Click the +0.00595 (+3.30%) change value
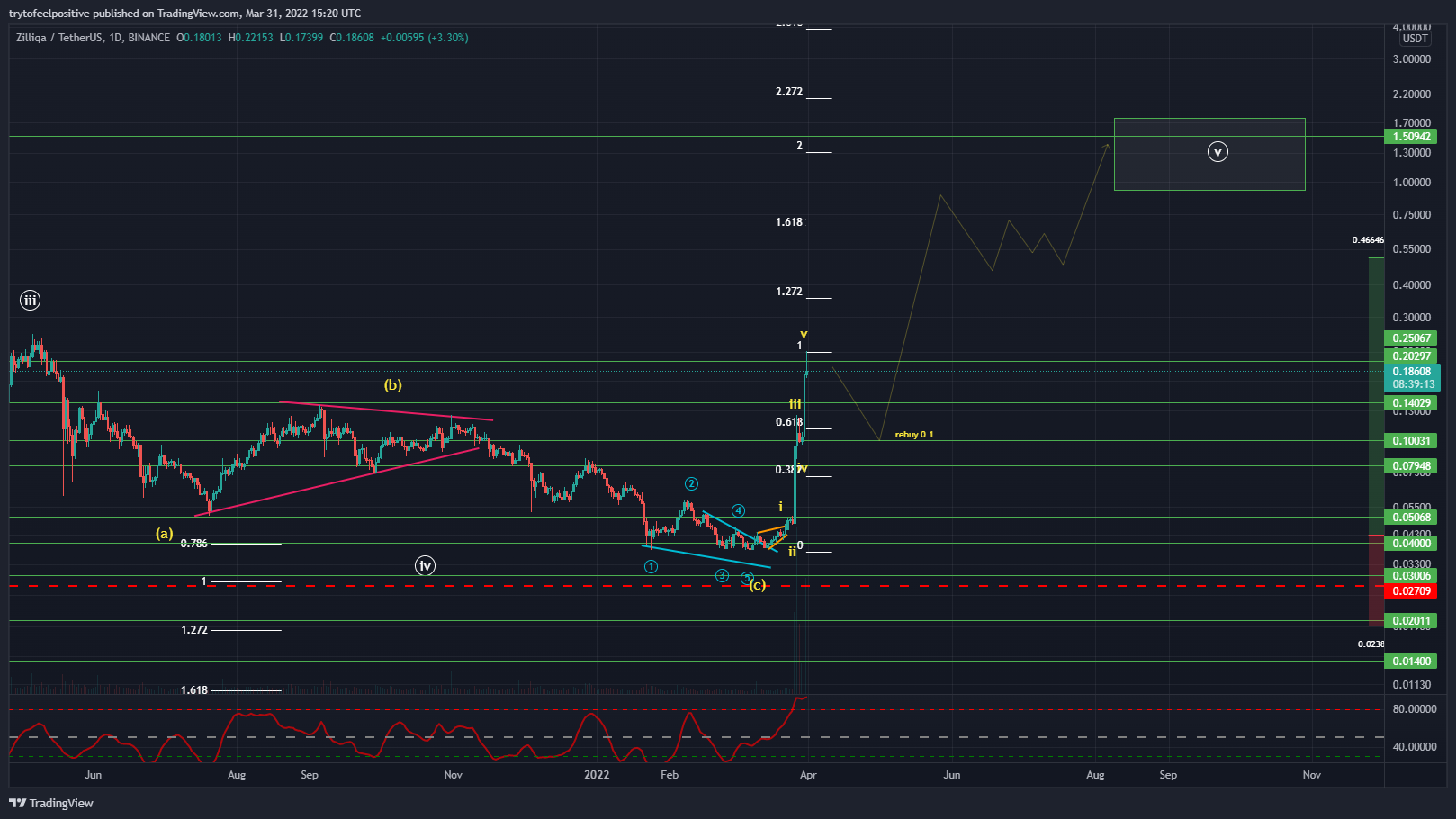The image size is (1456, 819). (x=424, y=38)
